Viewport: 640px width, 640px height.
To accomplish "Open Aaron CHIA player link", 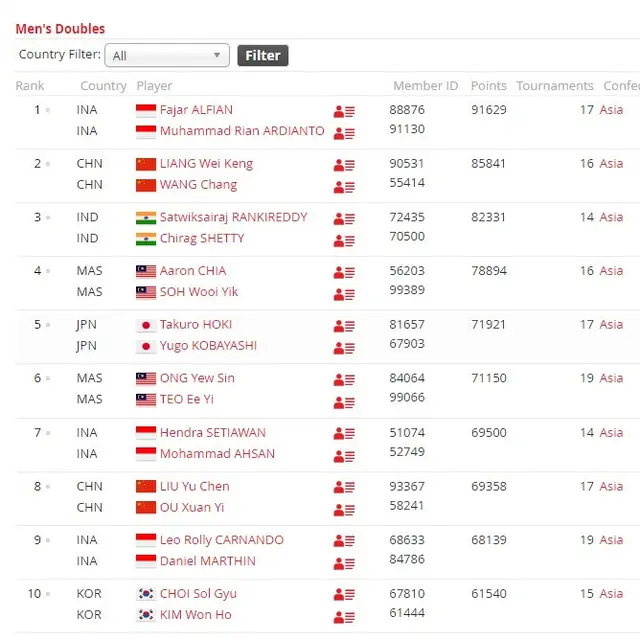I will pos(193,271).
